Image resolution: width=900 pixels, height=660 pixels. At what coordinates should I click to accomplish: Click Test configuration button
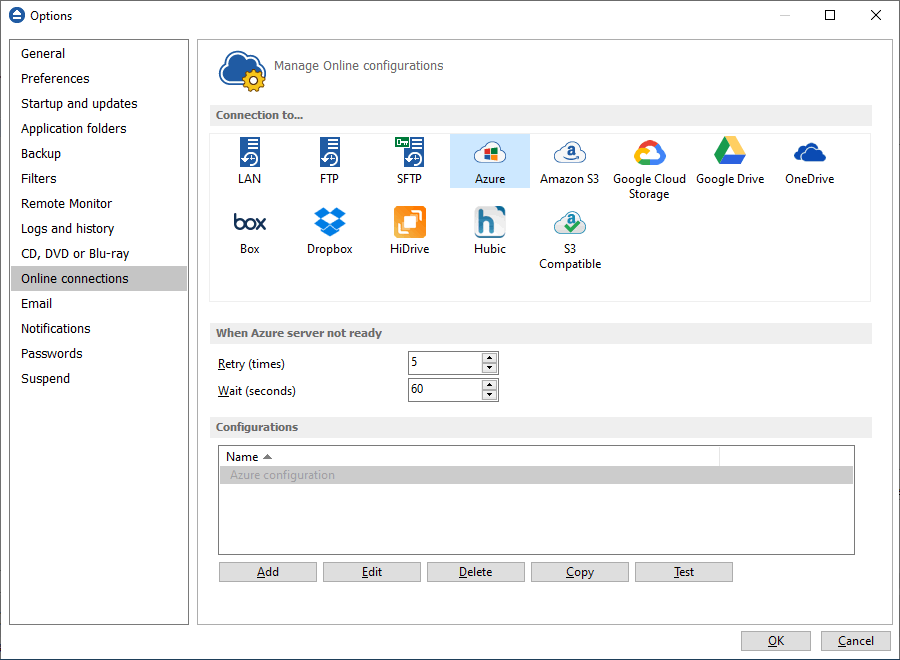[x=684, y=572]
